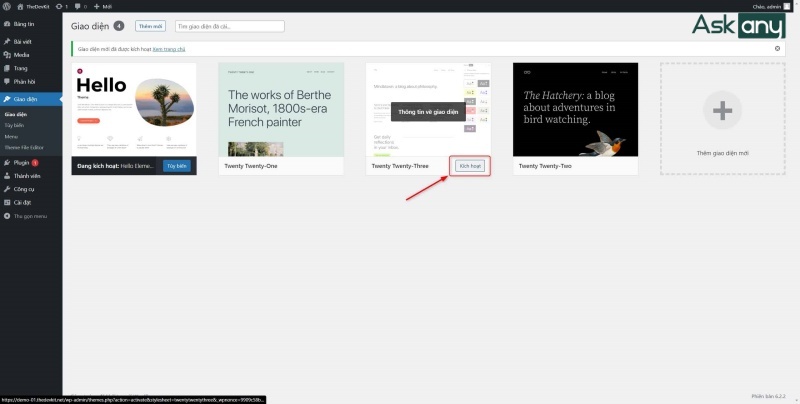Open the WordPress logo menu
The width and height of the screenshot is (800, 404).
click(x=7, y=7)
